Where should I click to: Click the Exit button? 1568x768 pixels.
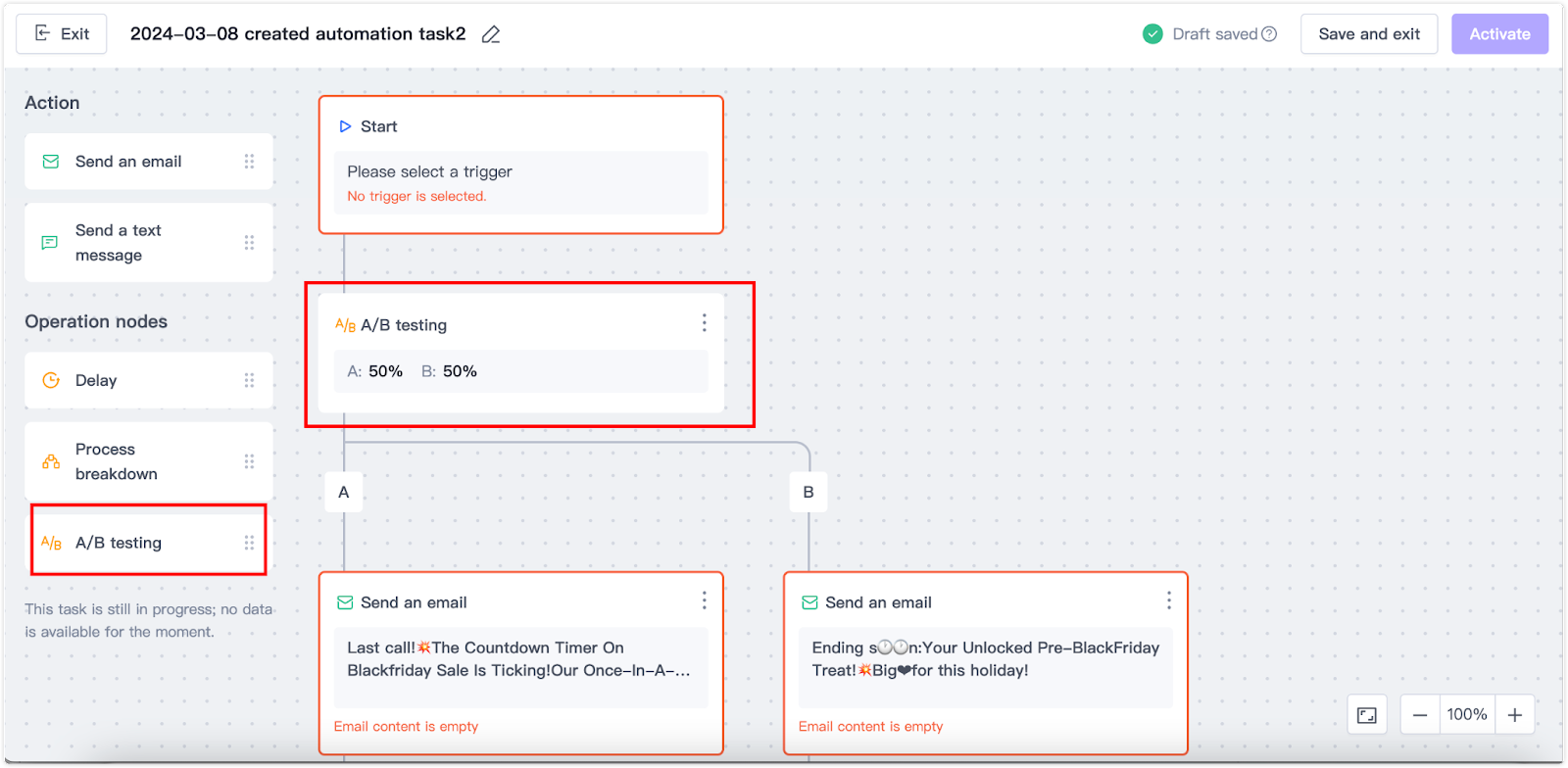(62, 34)
